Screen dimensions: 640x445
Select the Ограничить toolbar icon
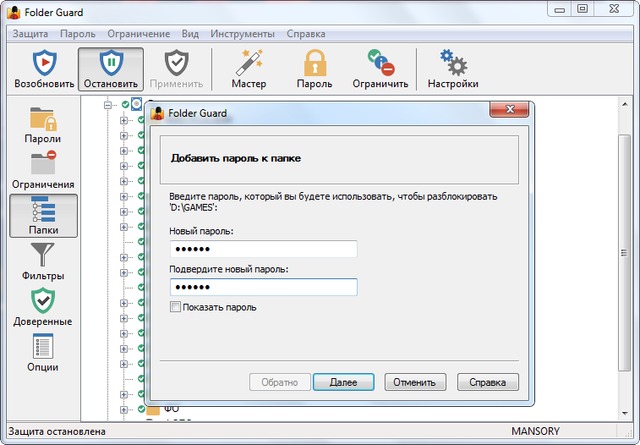[380, 69]
